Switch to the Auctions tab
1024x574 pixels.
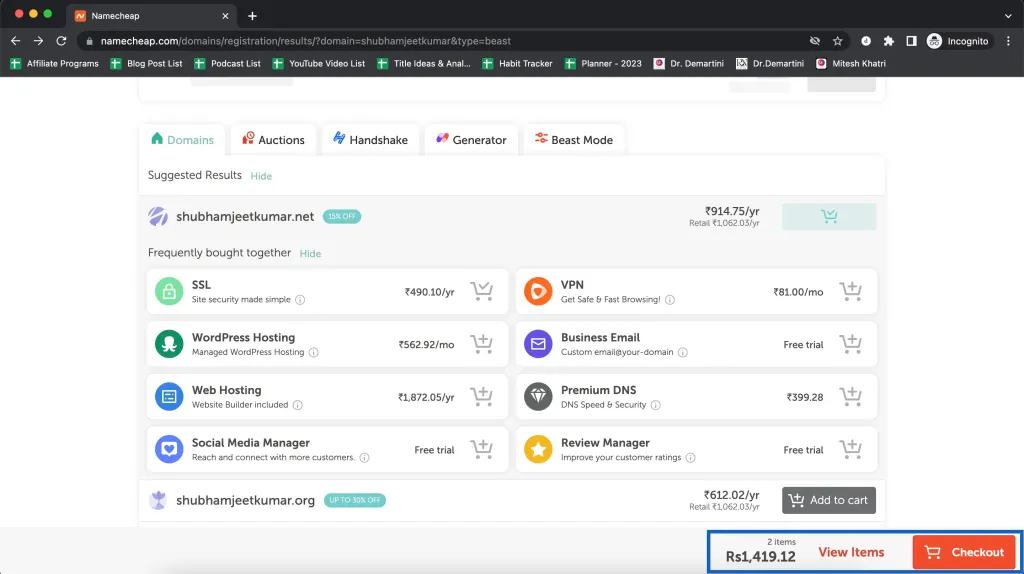(273, 140)
